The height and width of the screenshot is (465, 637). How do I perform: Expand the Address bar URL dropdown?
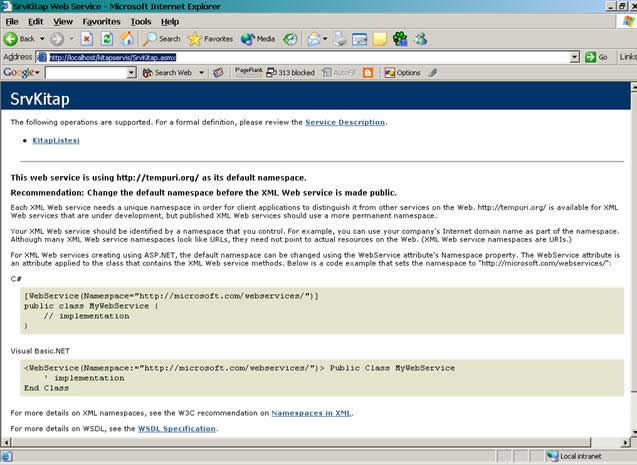coord(575,57)
